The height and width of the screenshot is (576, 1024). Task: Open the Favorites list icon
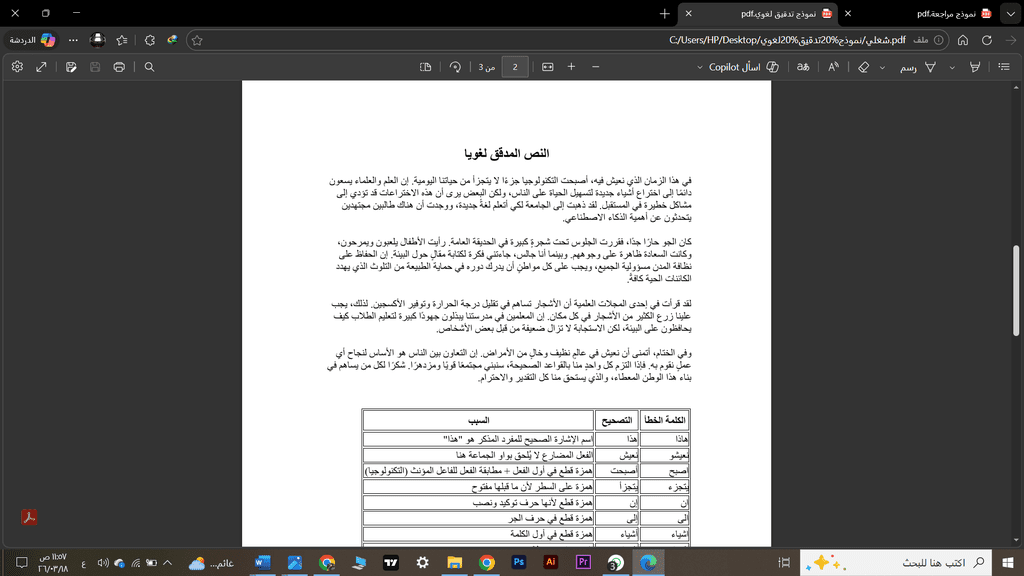(x=121, y=40)
